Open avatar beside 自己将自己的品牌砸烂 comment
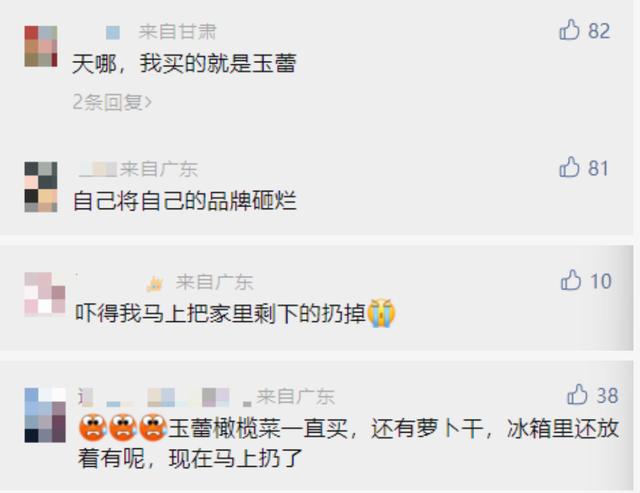The height and width of the screenshot is (493, 640). pyautogui.click(x=41, y=187)
